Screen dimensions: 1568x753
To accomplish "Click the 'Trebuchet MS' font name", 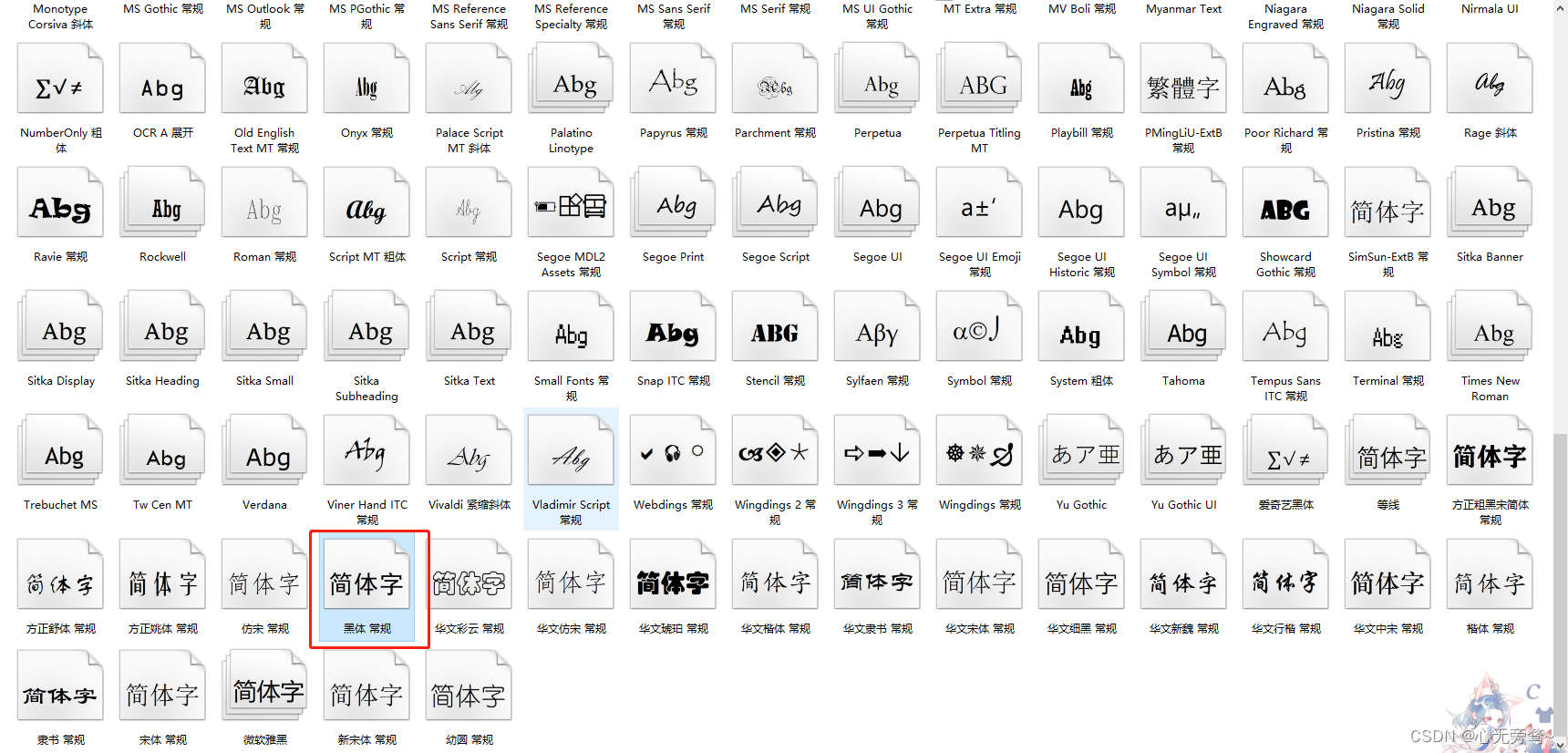I will 60,505.
